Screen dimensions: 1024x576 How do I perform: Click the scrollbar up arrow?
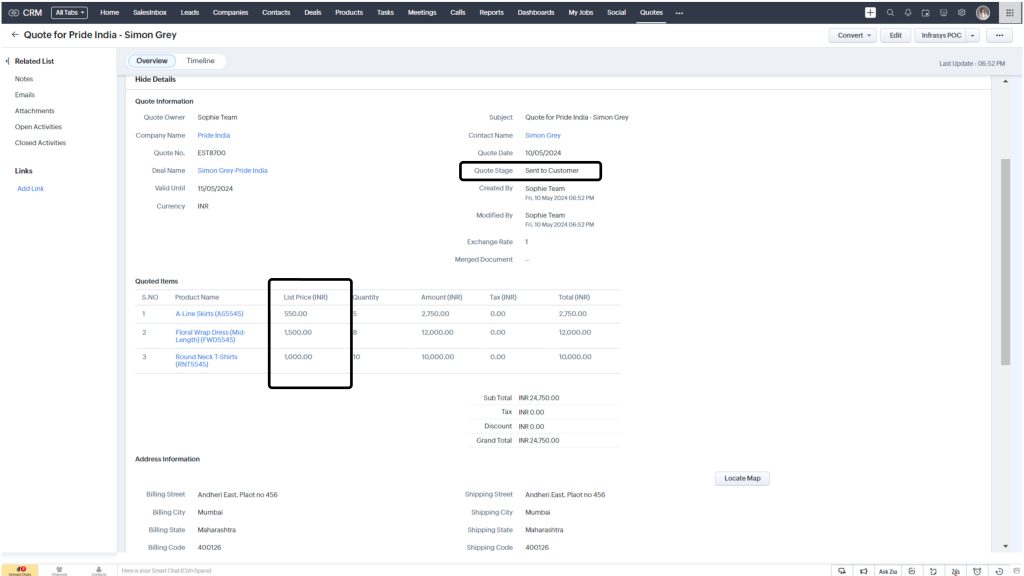pos(1006,81)
